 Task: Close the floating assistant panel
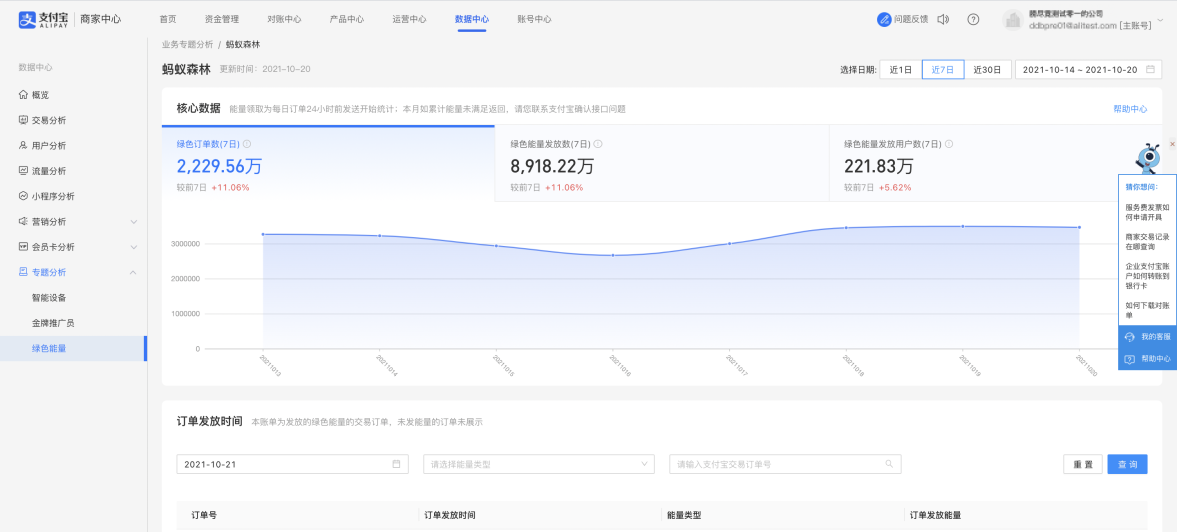pos(1172,144)
